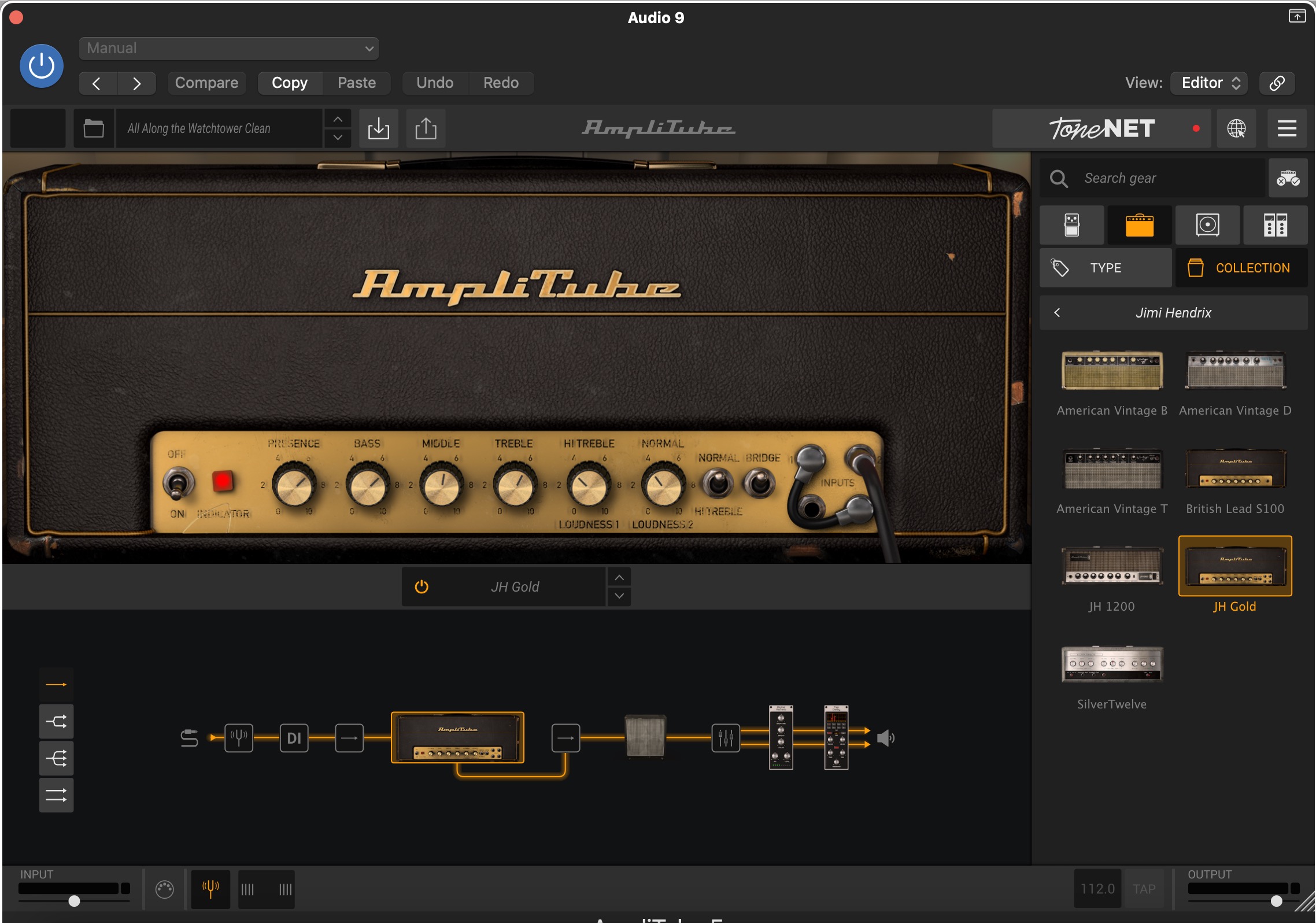Select the rack effects gear category tab
This screenshot has width=1316, height=923.
[1276, 225]
